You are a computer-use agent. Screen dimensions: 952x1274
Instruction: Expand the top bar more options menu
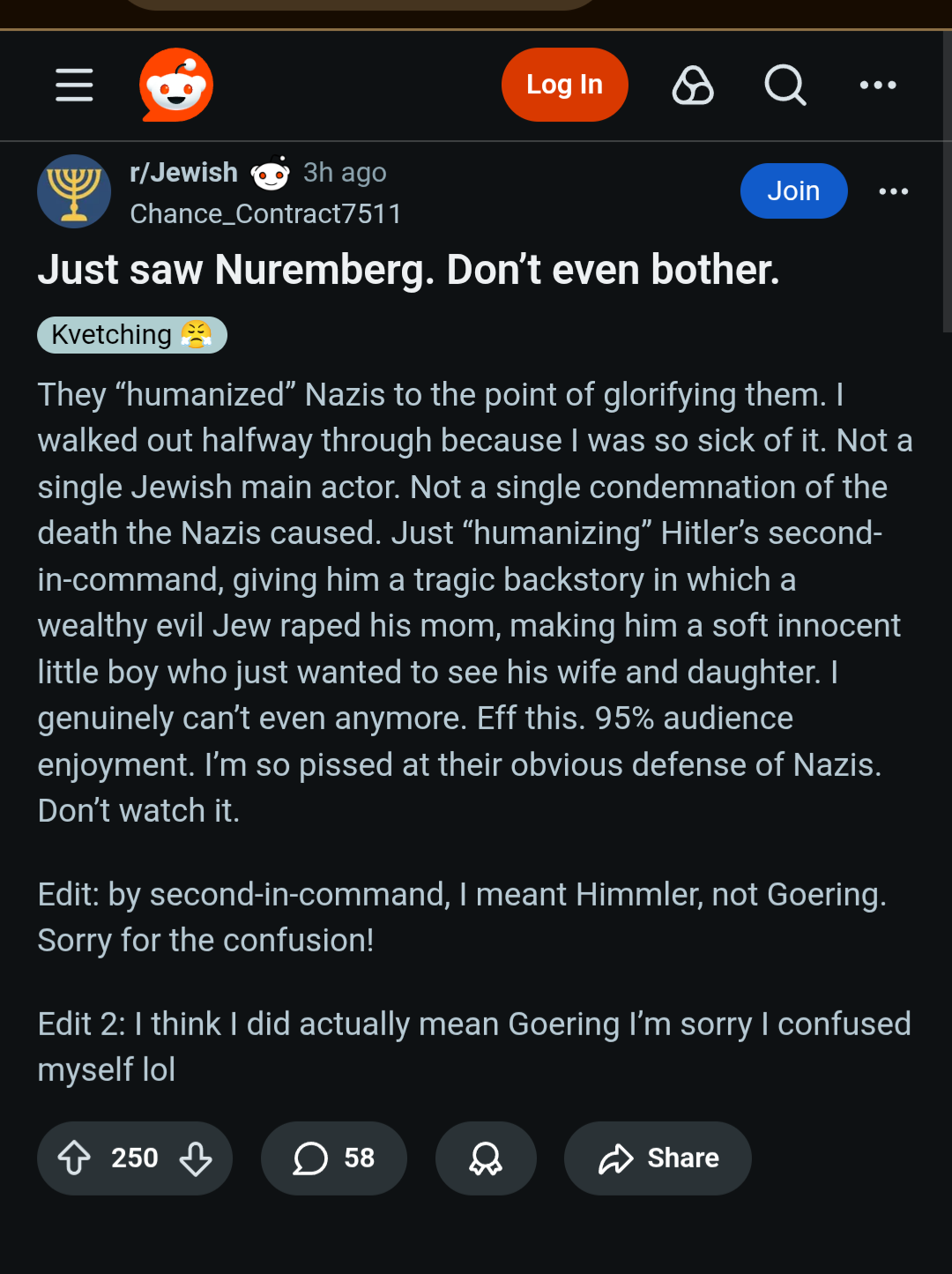[878, 85]
